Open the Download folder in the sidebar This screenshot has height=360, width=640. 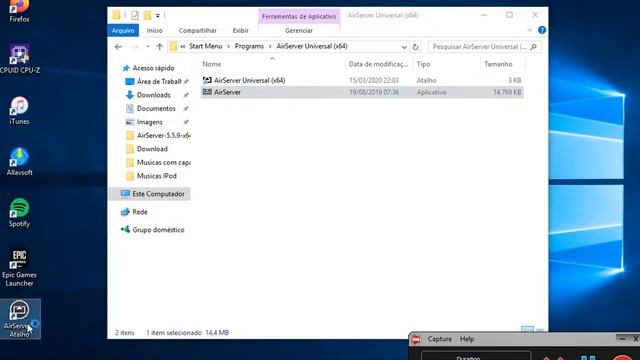click(x=152, y=149)
